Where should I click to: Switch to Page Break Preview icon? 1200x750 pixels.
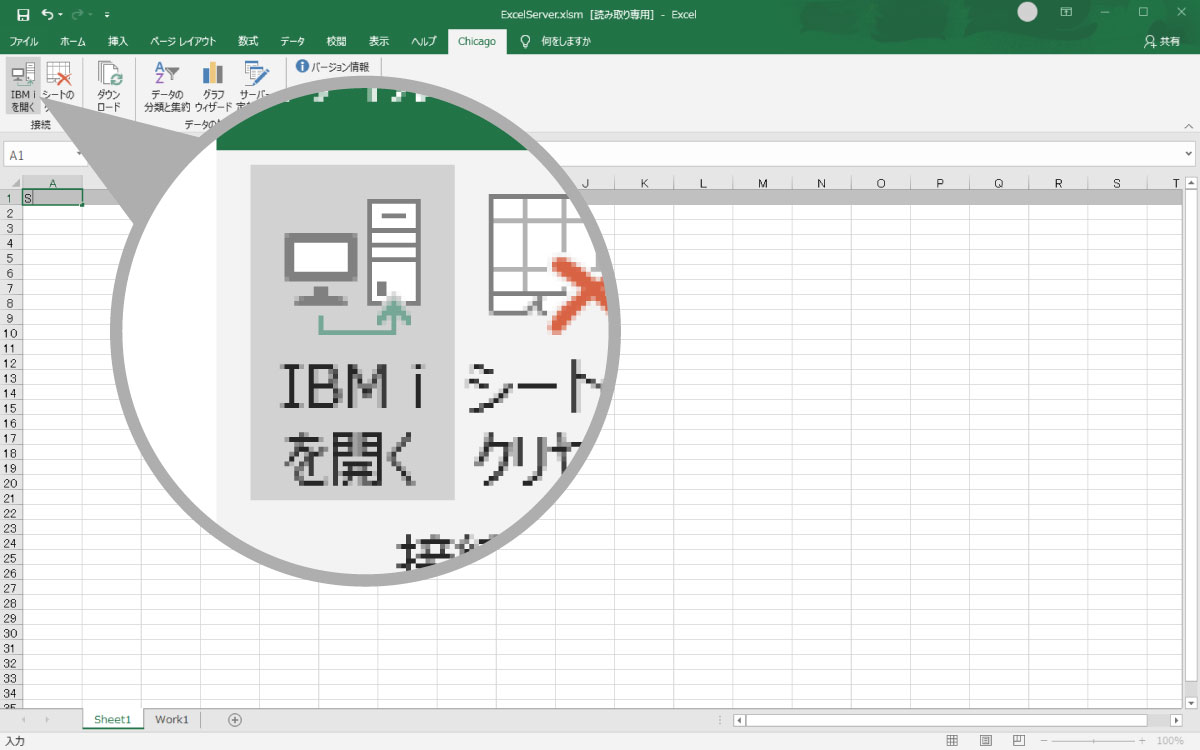coord(1018,740)
